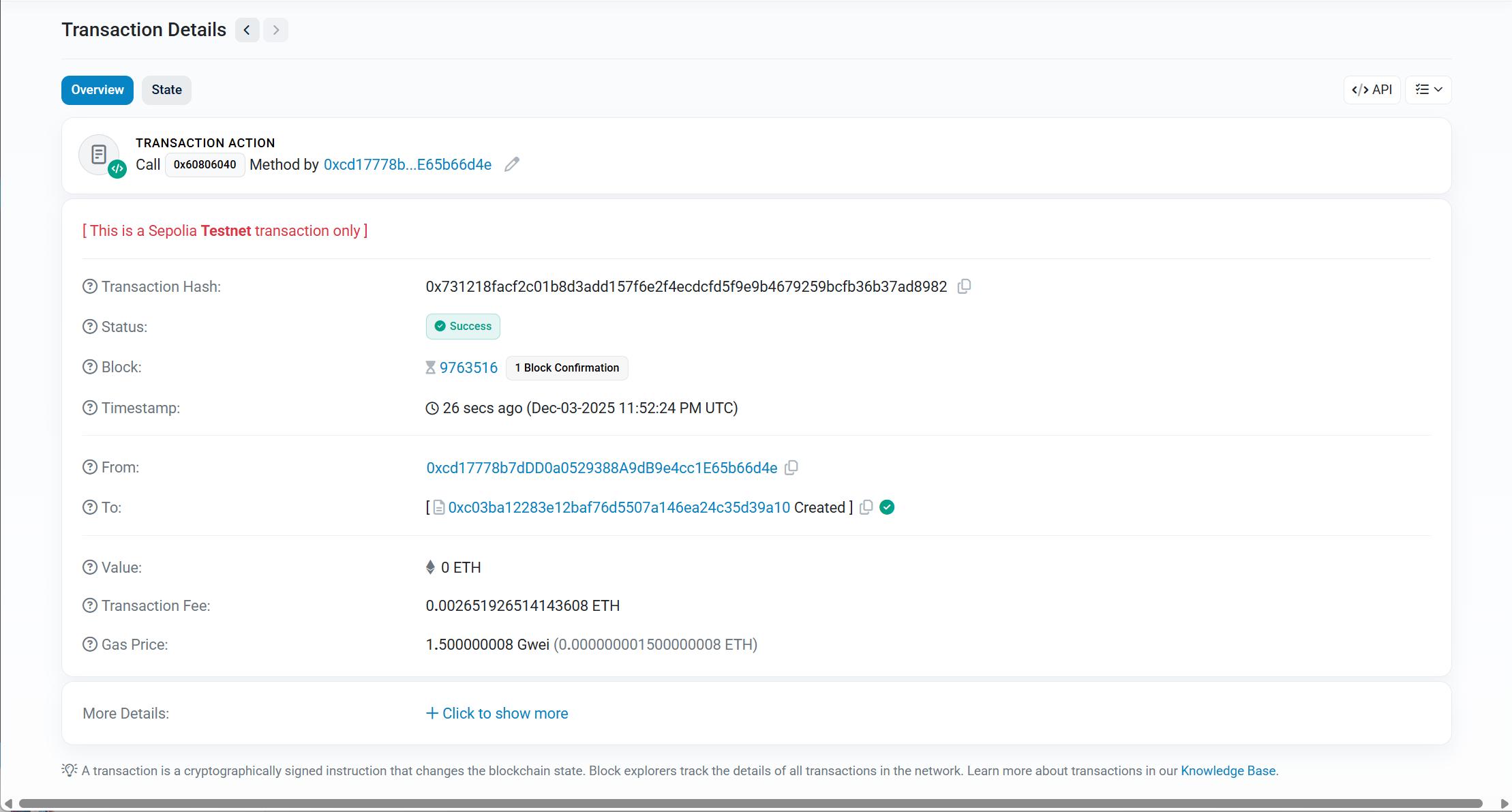
Task: Go to next transaction with right chevron
Action: [x=275, y=30]
